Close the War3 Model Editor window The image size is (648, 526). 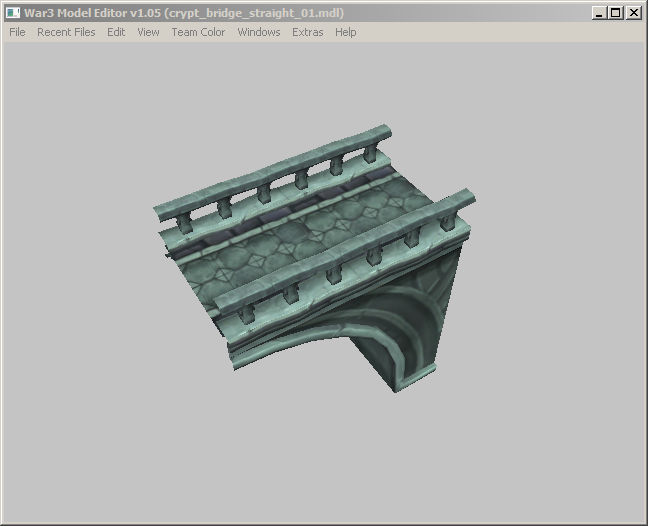pos(633,13)
